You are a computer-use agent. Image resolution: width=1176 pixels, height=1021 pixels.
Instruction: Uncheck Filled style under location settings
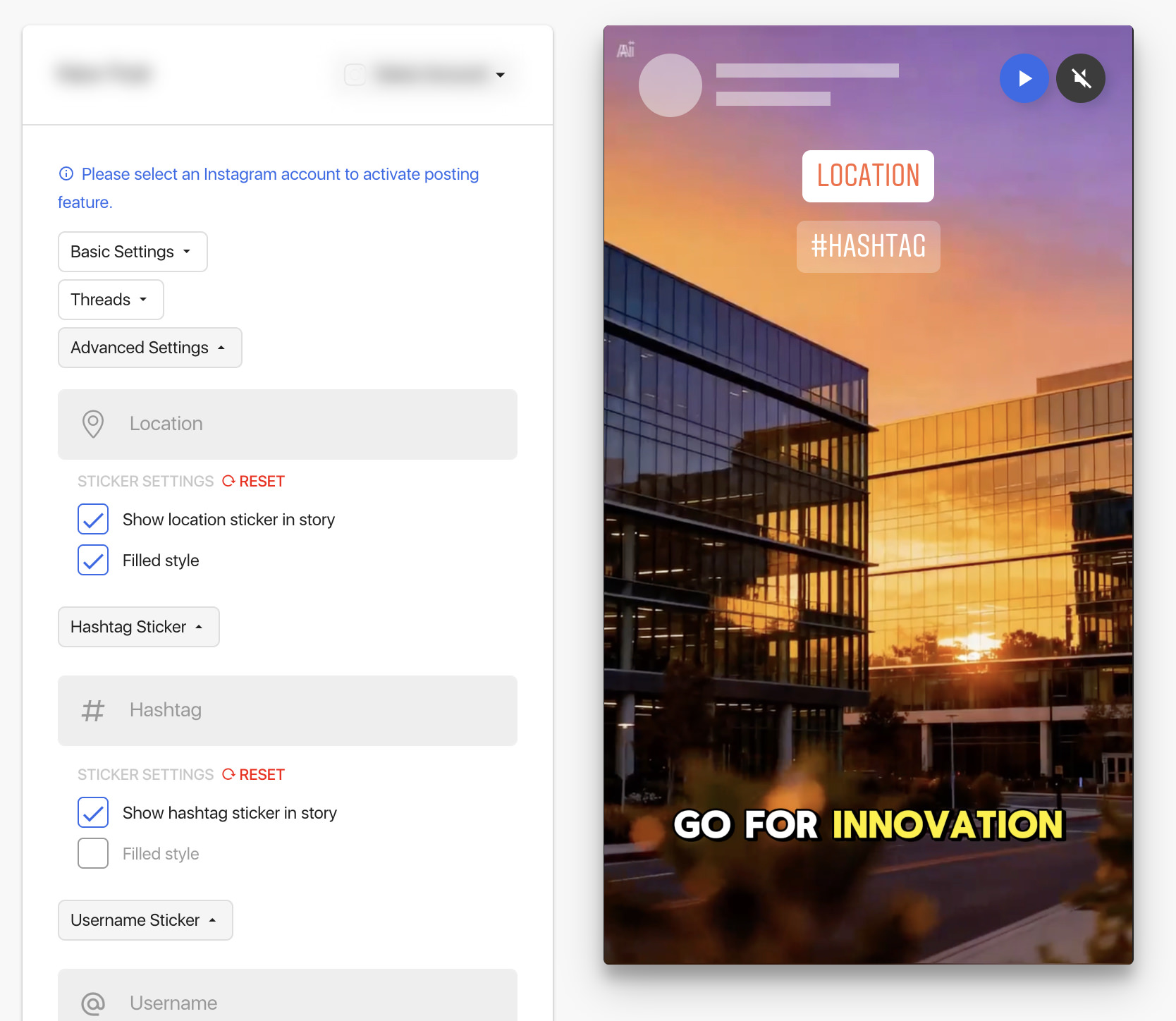click(93, 560)
